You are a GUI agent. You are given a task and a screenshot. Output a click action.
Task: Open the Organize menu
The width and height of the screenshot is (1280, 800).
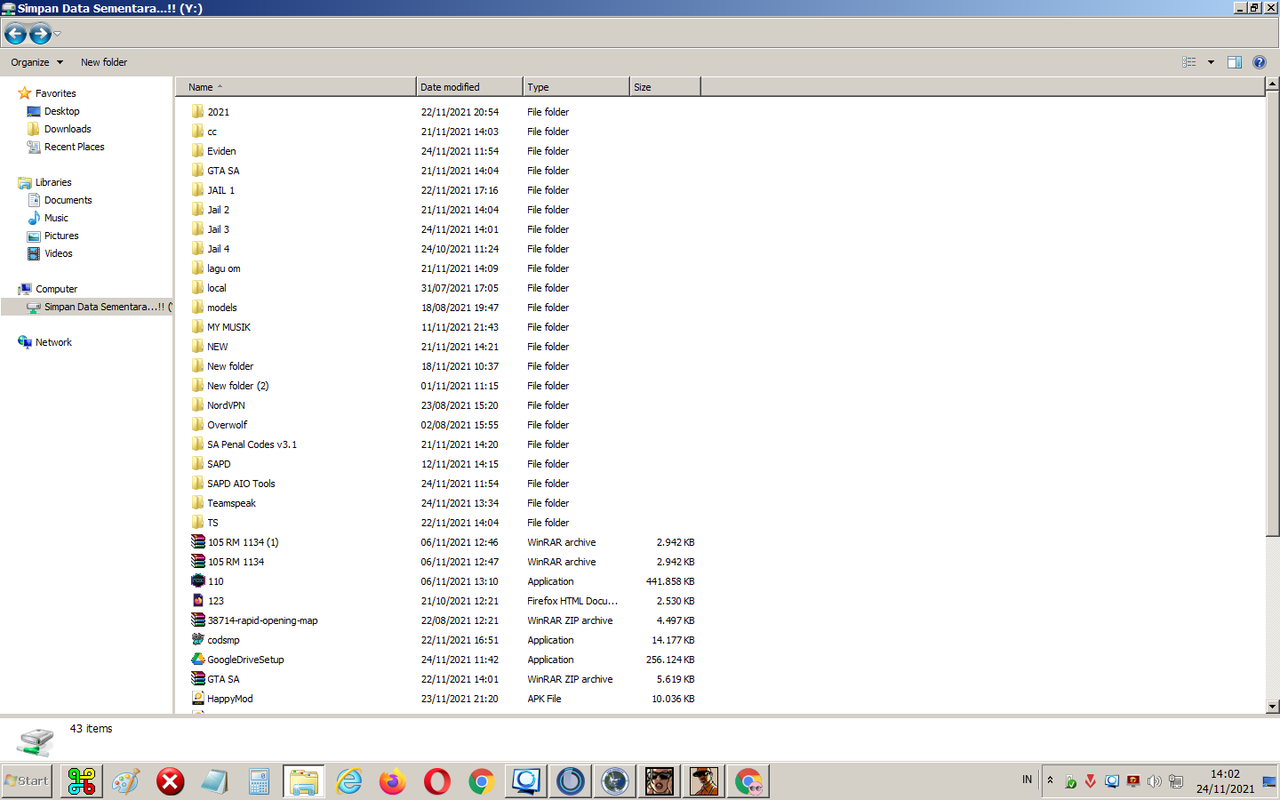tap(37, 62)
